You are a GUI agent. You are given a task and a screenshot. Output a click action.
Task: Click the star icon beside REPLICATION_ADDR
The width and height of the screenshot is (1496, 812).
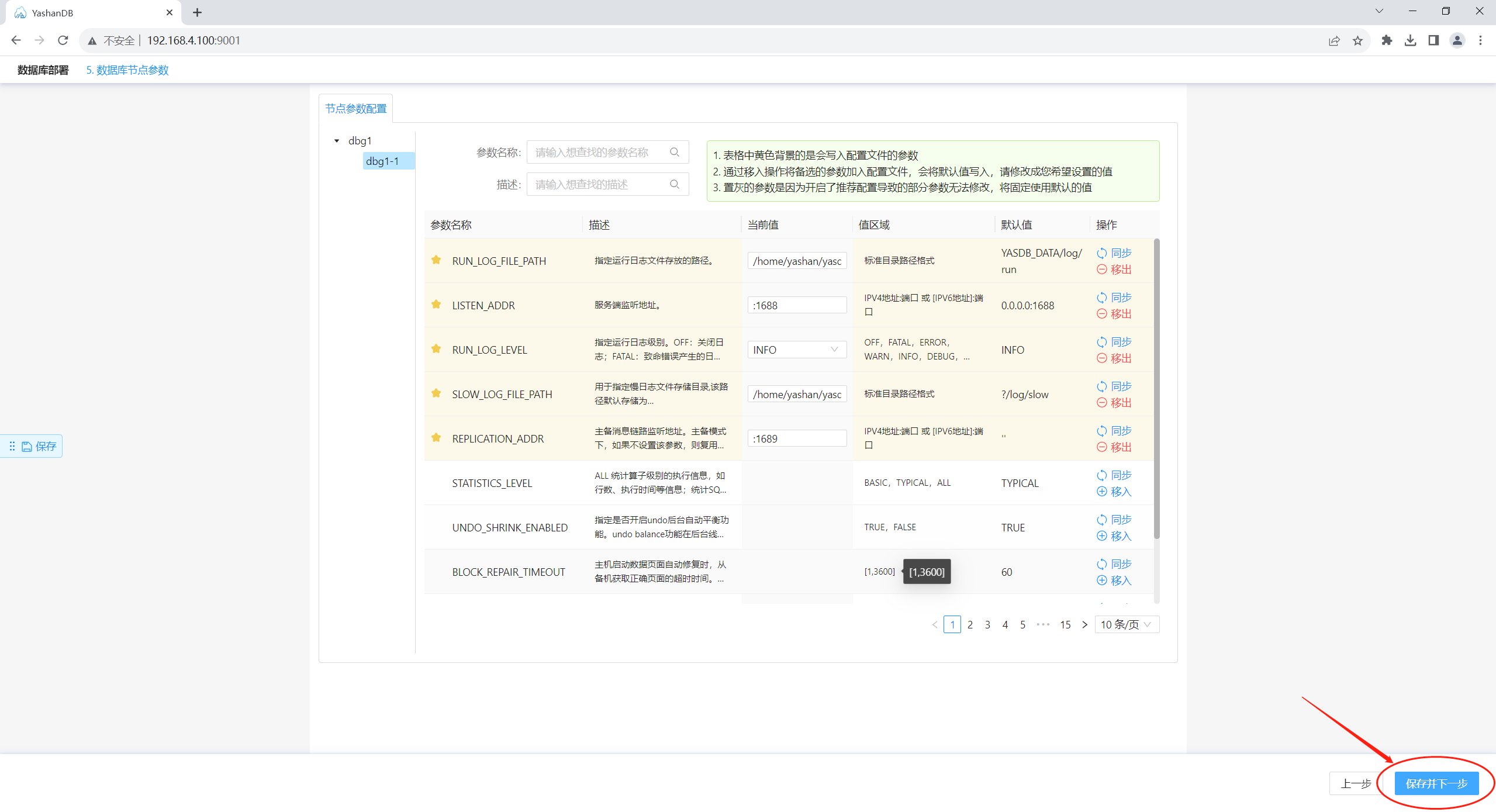(x=436, y=438)
